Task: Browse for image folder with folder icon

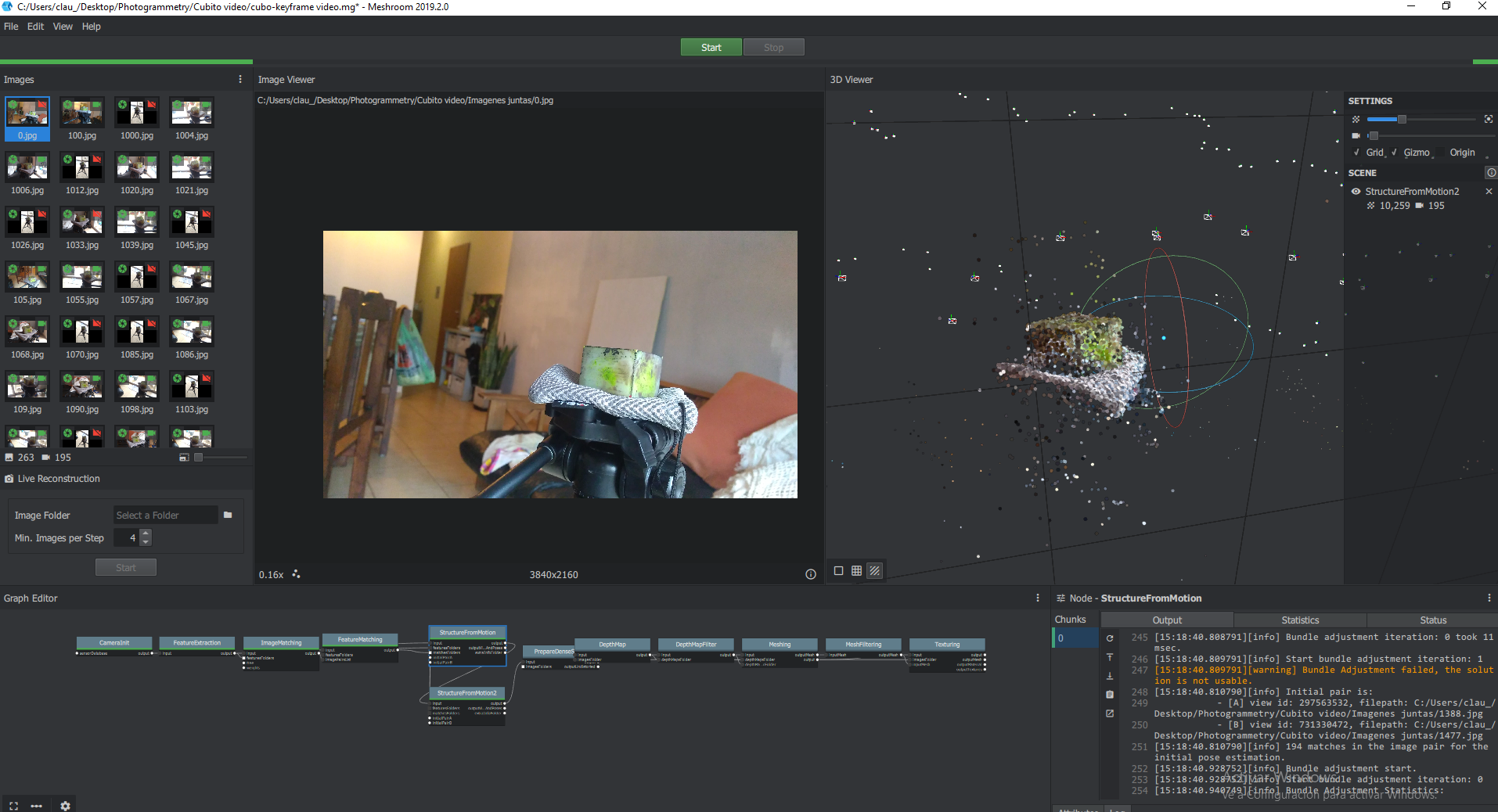Action: tap(228, 515)
